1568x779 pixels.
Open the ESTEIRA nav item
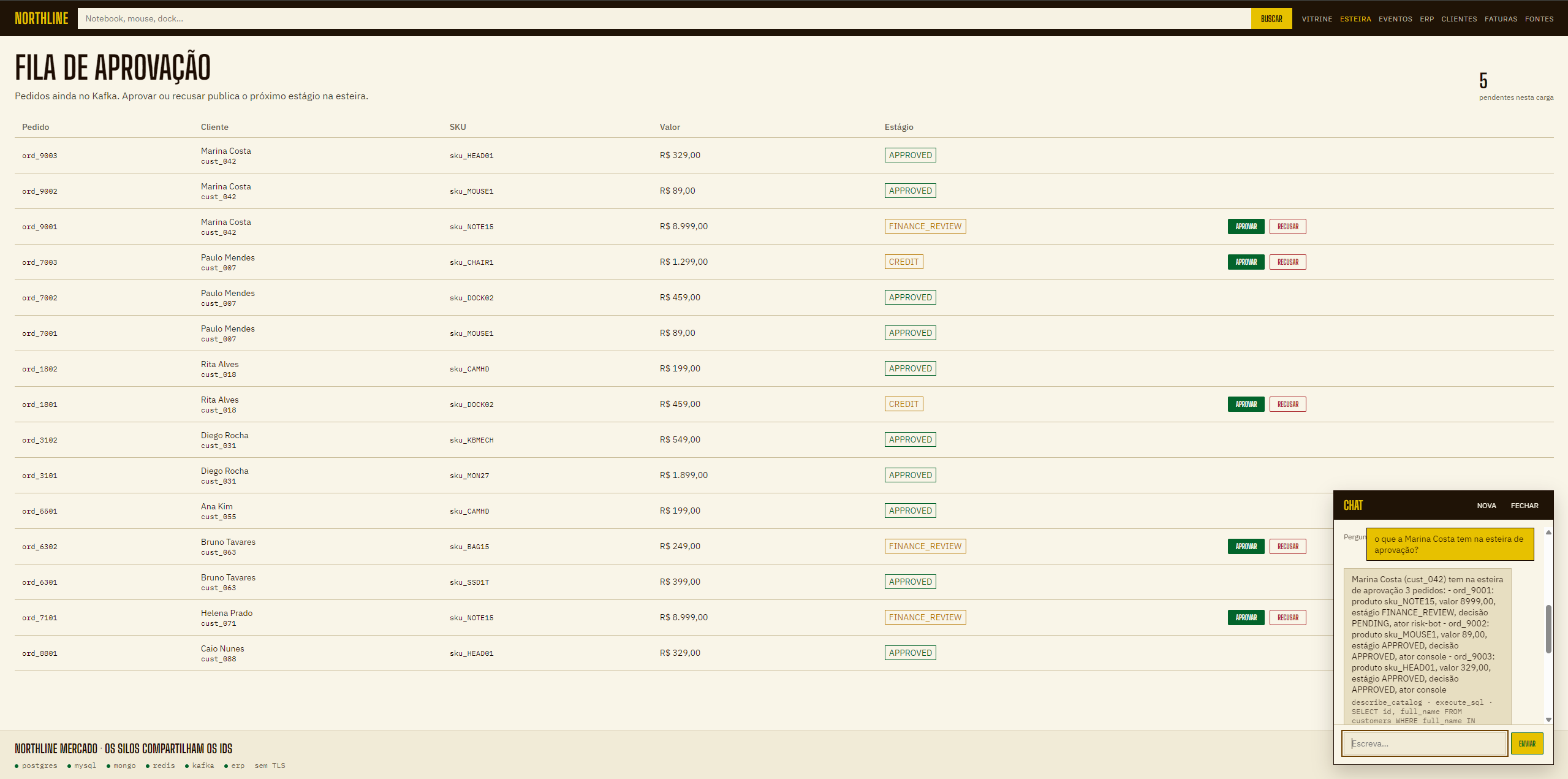pyautogui.click(x=1355, y=19)
